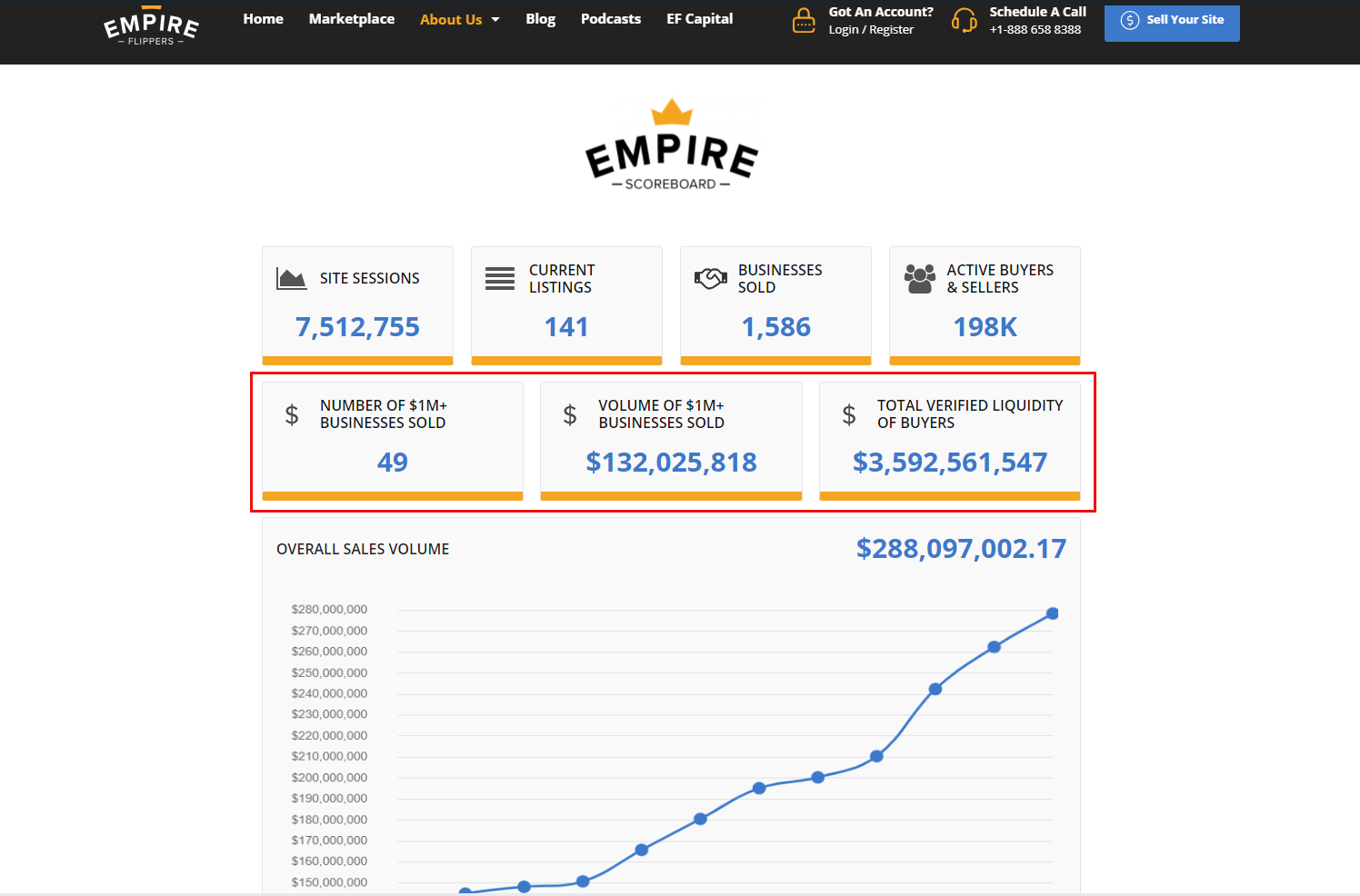Click the Login / Register link
Viewport: 1360px width, 896px height.
[871, 29]
